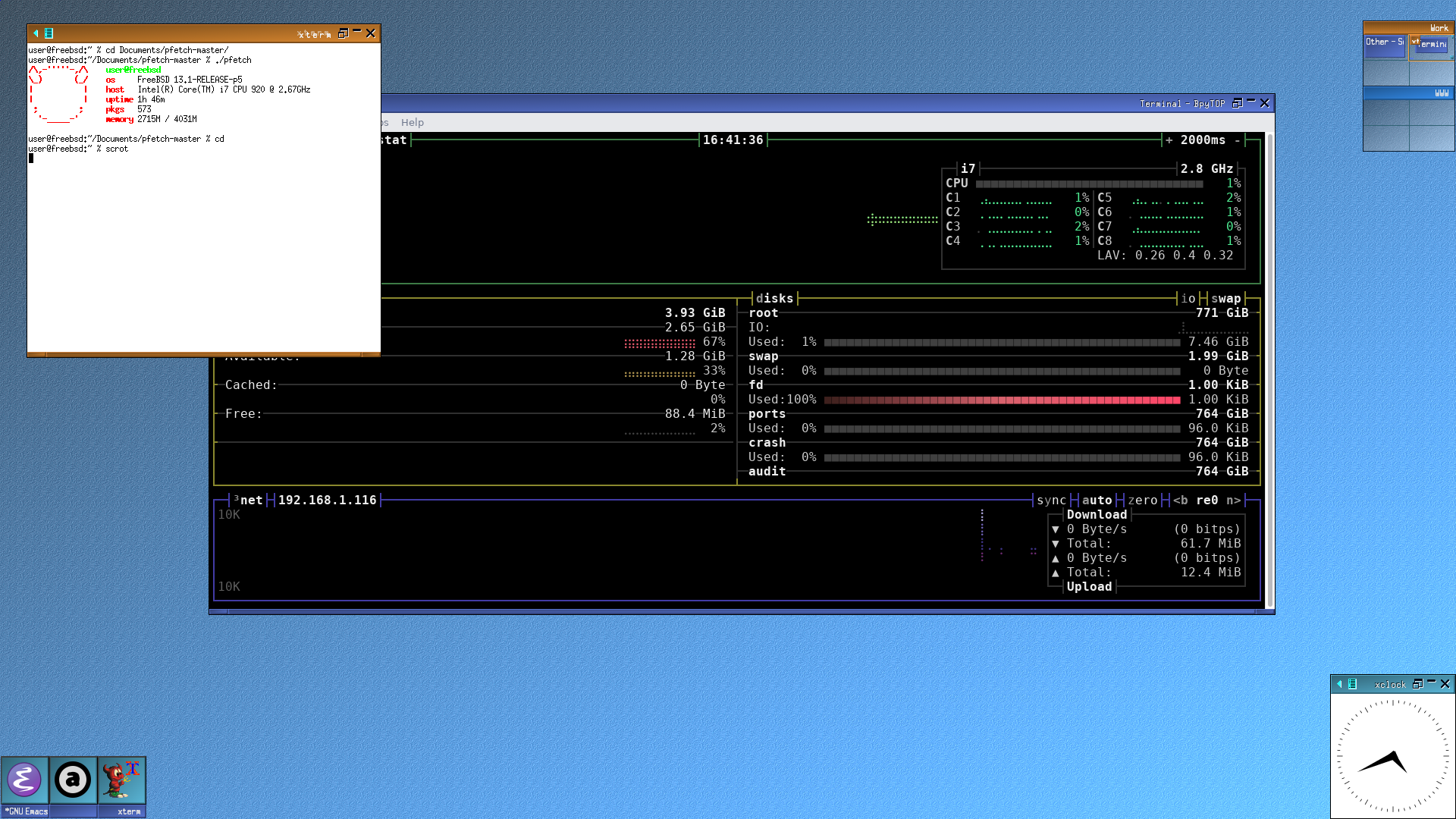Close the xclock window
The height and width of the screenshot is (819, 1456).
(x=1445, y=684)
